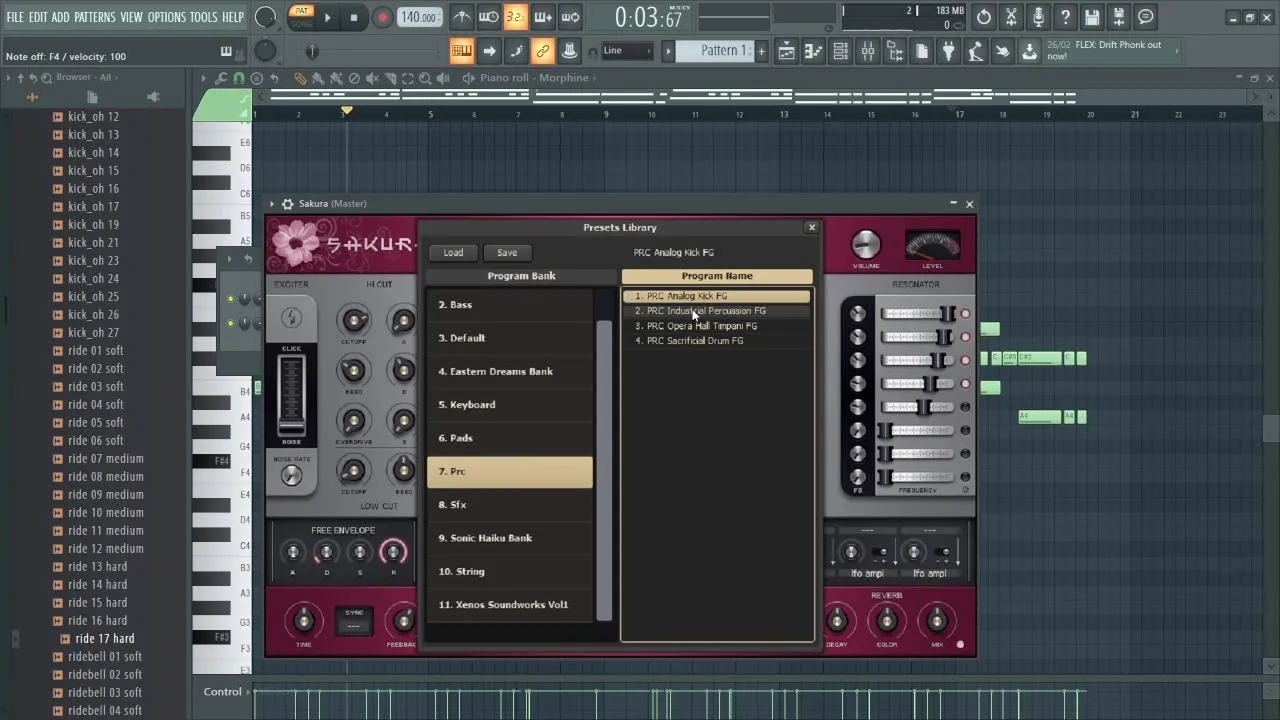Choose PRC Sacrificial Drum FG preset
The image size is (1280, 720).
click(716, 341)
